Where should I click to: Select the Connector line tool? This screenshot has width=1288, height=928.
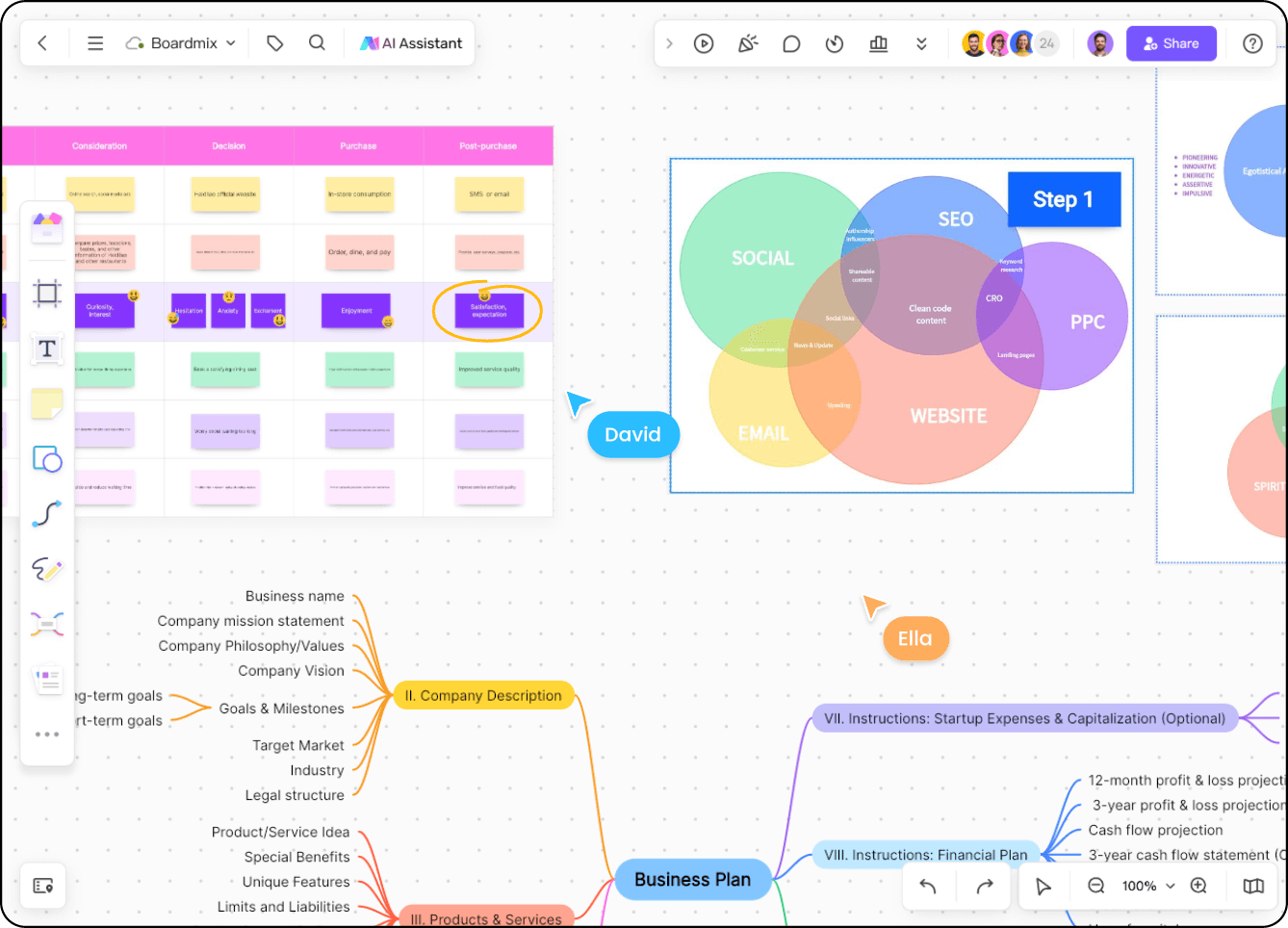(x=47, y=514)
